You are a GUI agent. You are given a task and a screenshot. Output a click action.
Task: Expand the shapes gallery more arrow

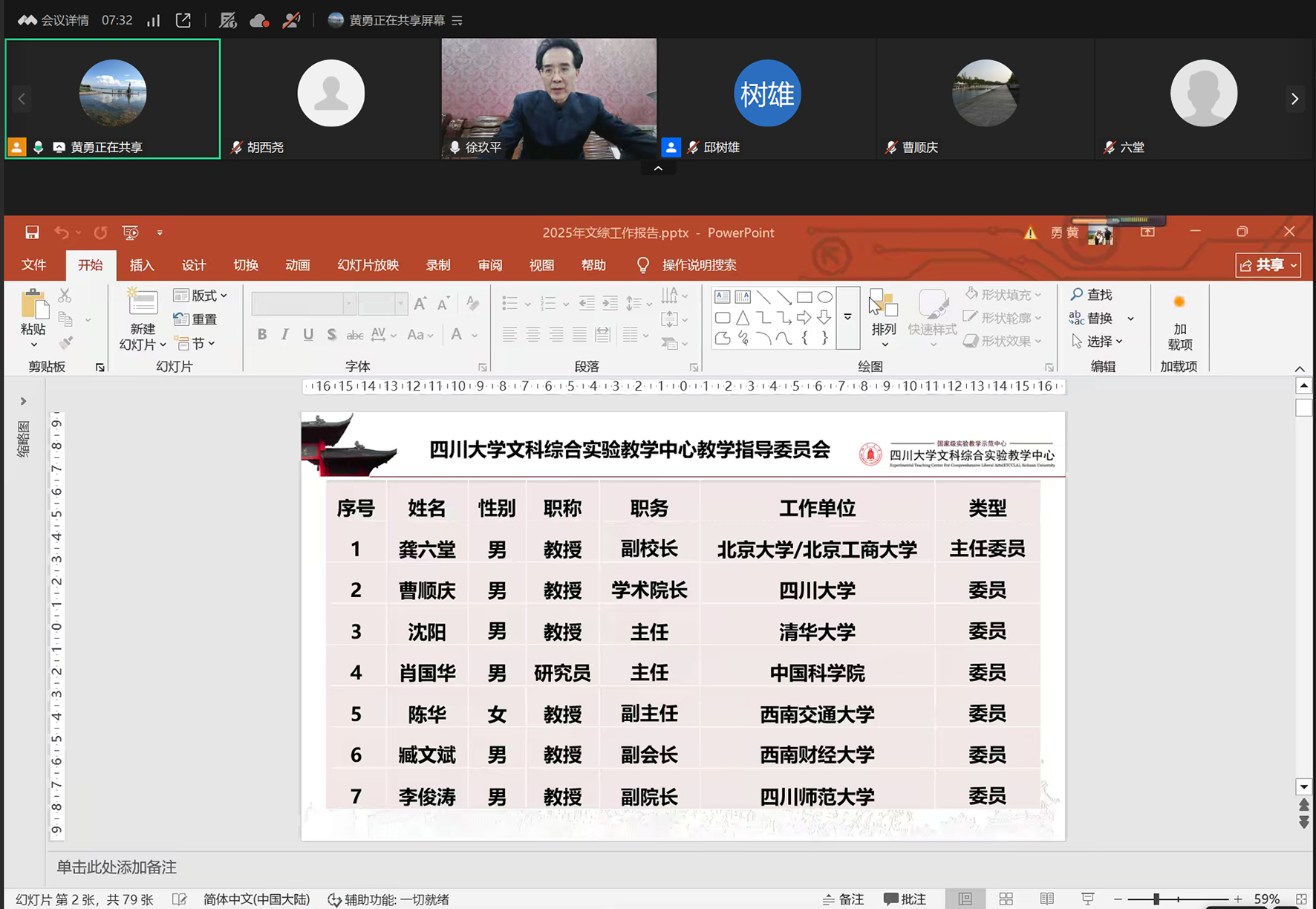point(847,317)
